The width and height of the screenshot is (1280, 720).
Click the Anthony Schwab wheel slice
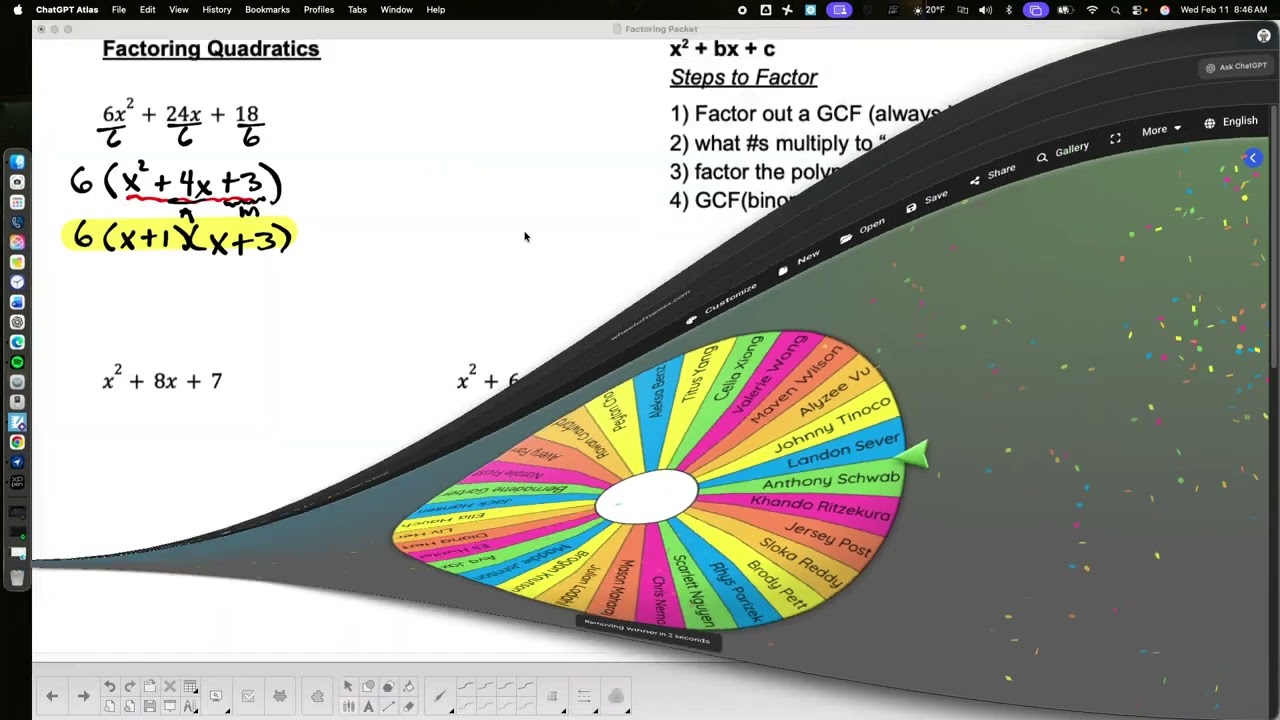831,482
